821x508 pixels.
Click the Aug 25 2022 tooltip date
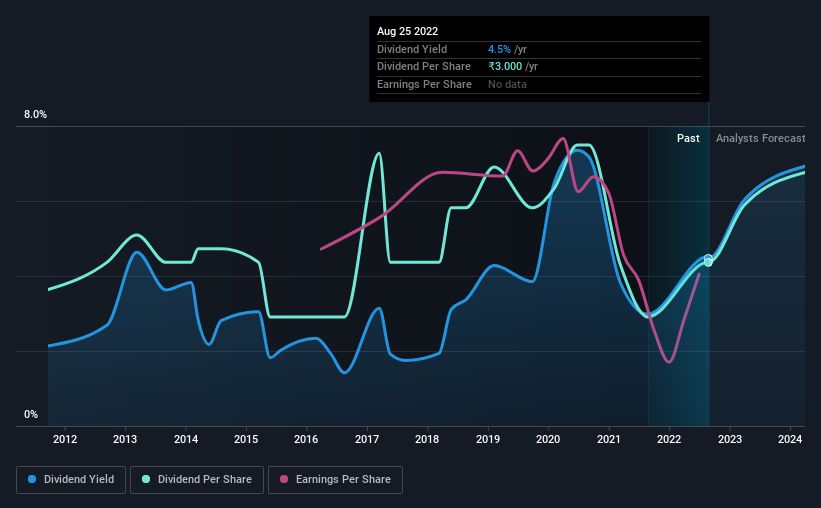point(407,31)
